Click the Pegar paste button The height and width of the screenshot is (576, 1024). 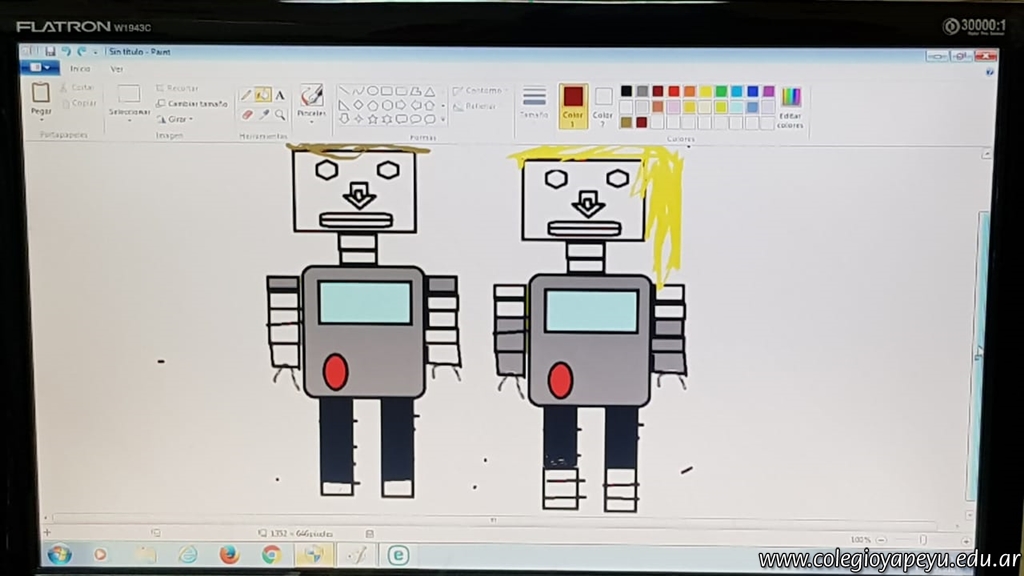41,100
